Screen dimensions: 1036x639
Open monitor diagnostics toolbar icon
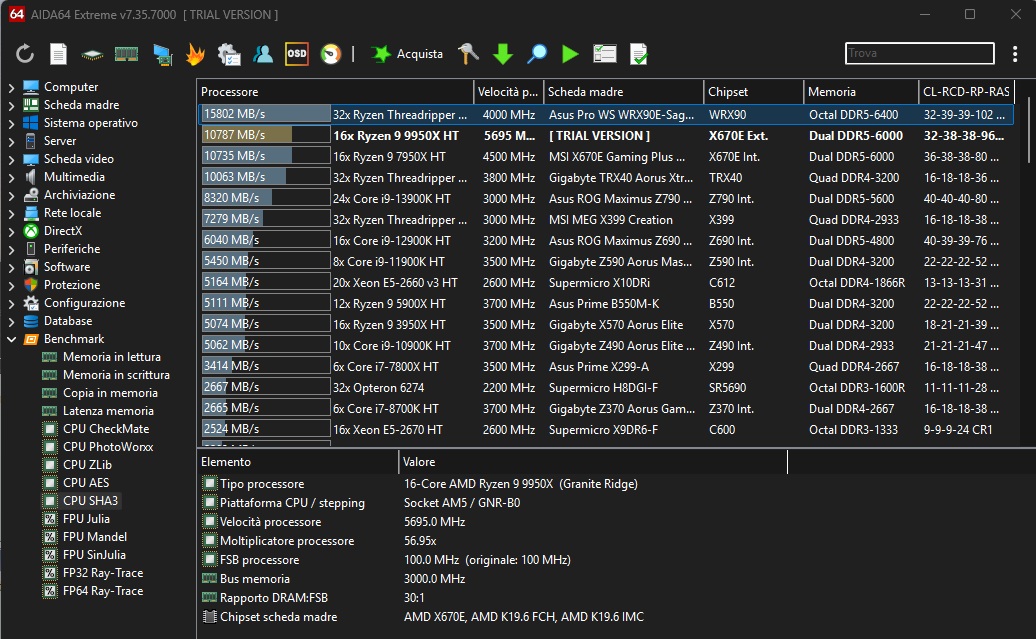tap(162, 54)
